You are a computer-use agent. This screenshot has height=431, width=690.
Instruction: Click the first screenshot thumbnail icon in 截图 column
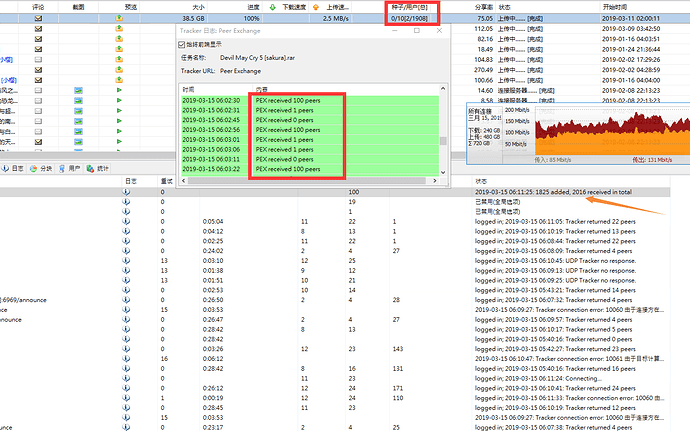click(79, 90)
